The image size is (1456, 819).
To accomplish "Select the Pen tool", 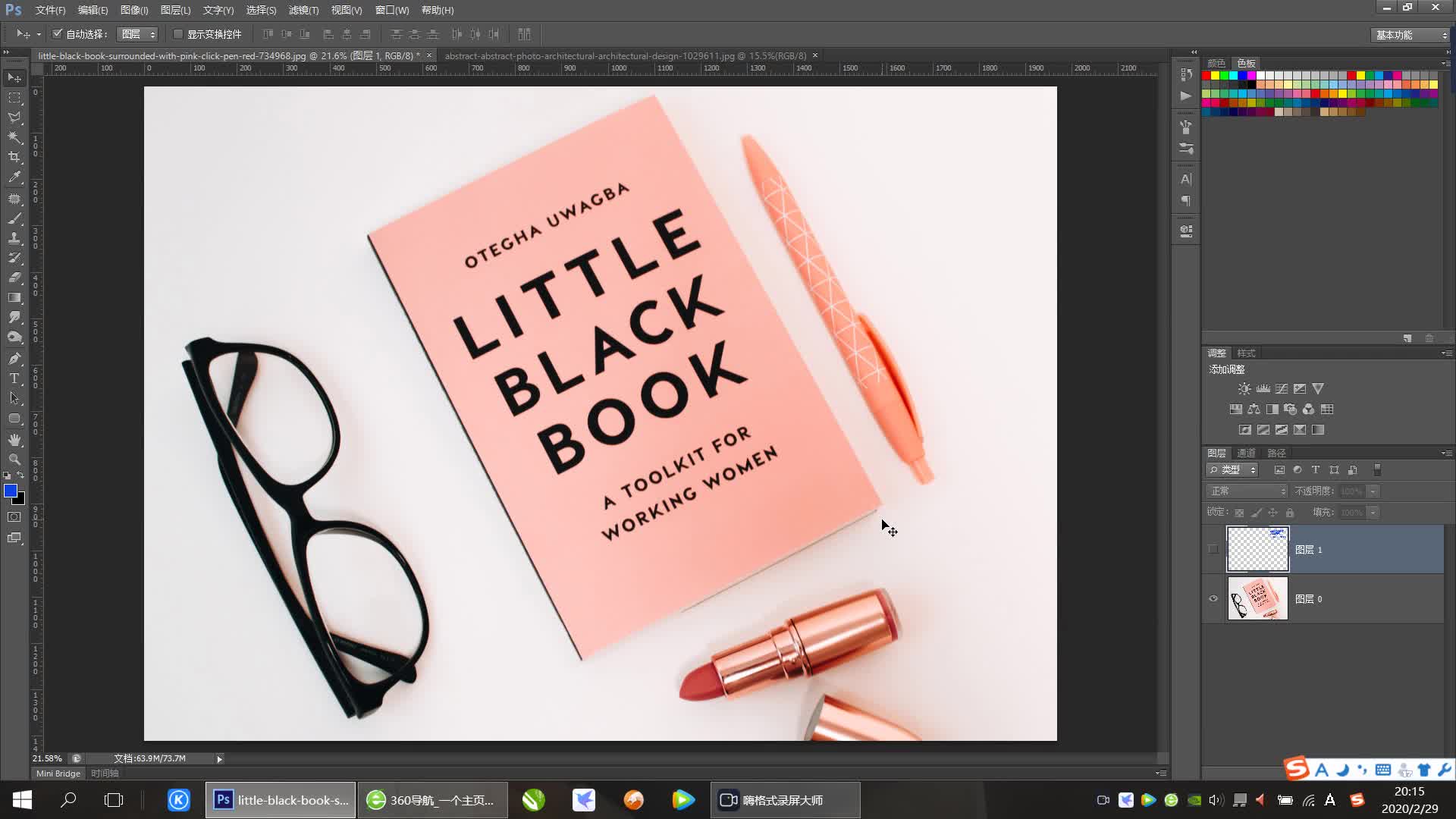I will pos(14,358).
